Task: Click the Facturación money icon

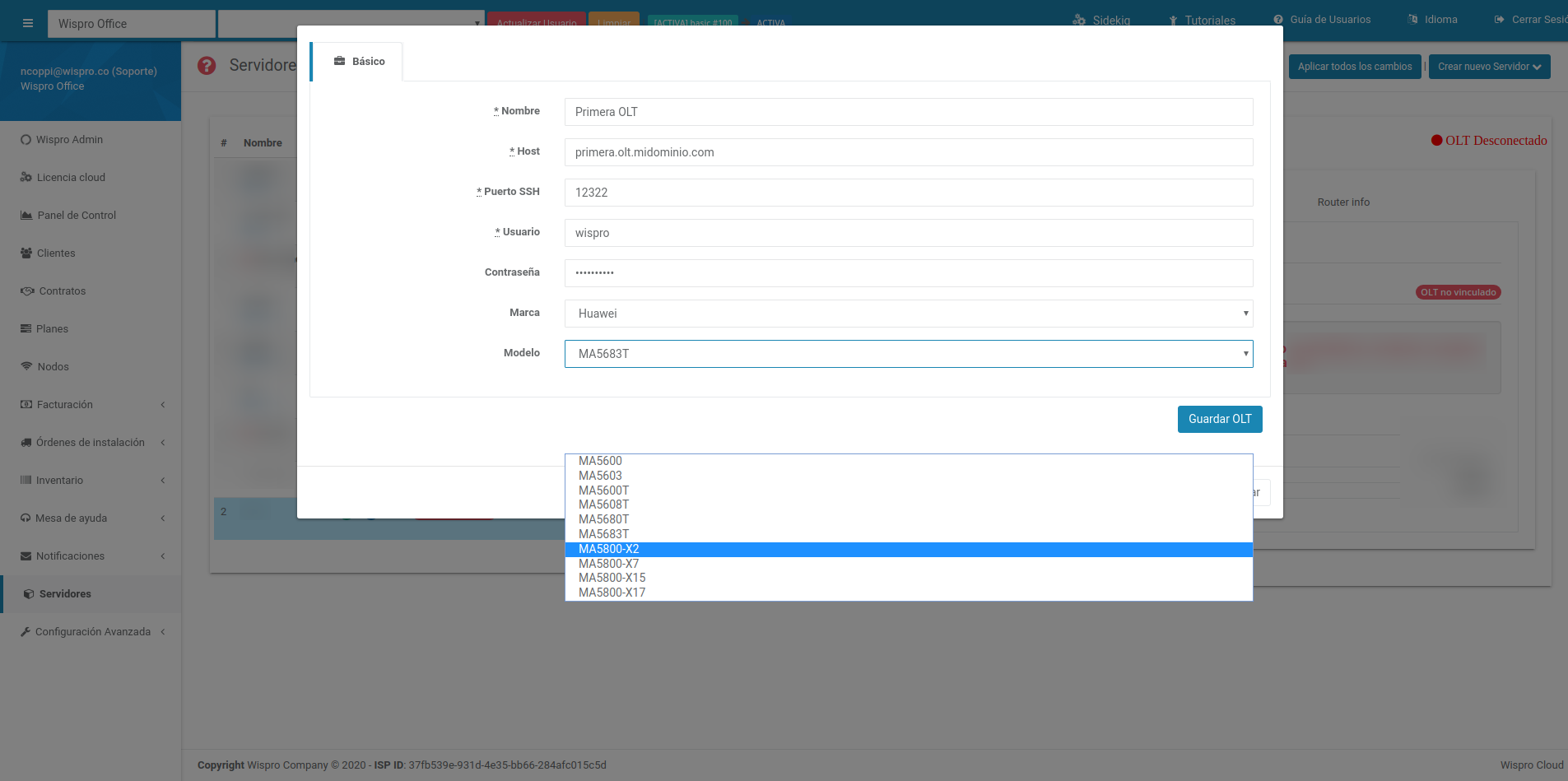Action: [26, 405]
